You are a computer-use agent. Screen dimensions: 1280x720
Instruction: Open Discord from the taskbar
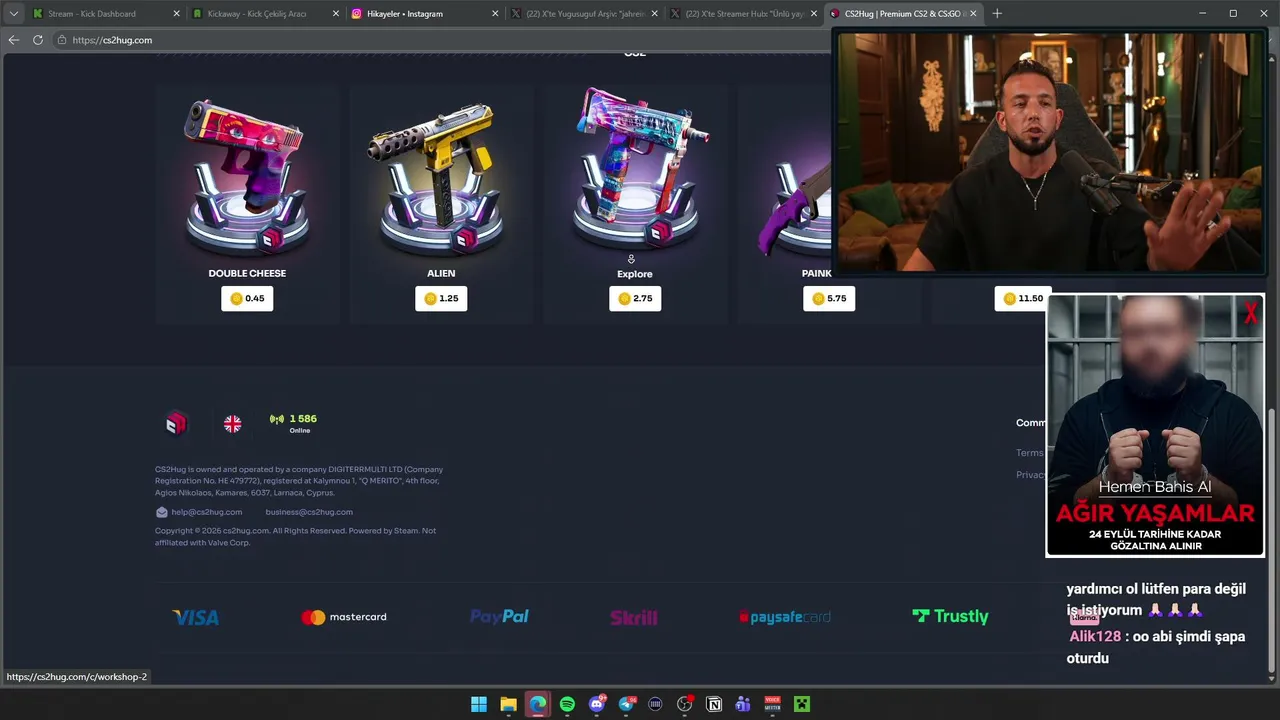point(597,704)
